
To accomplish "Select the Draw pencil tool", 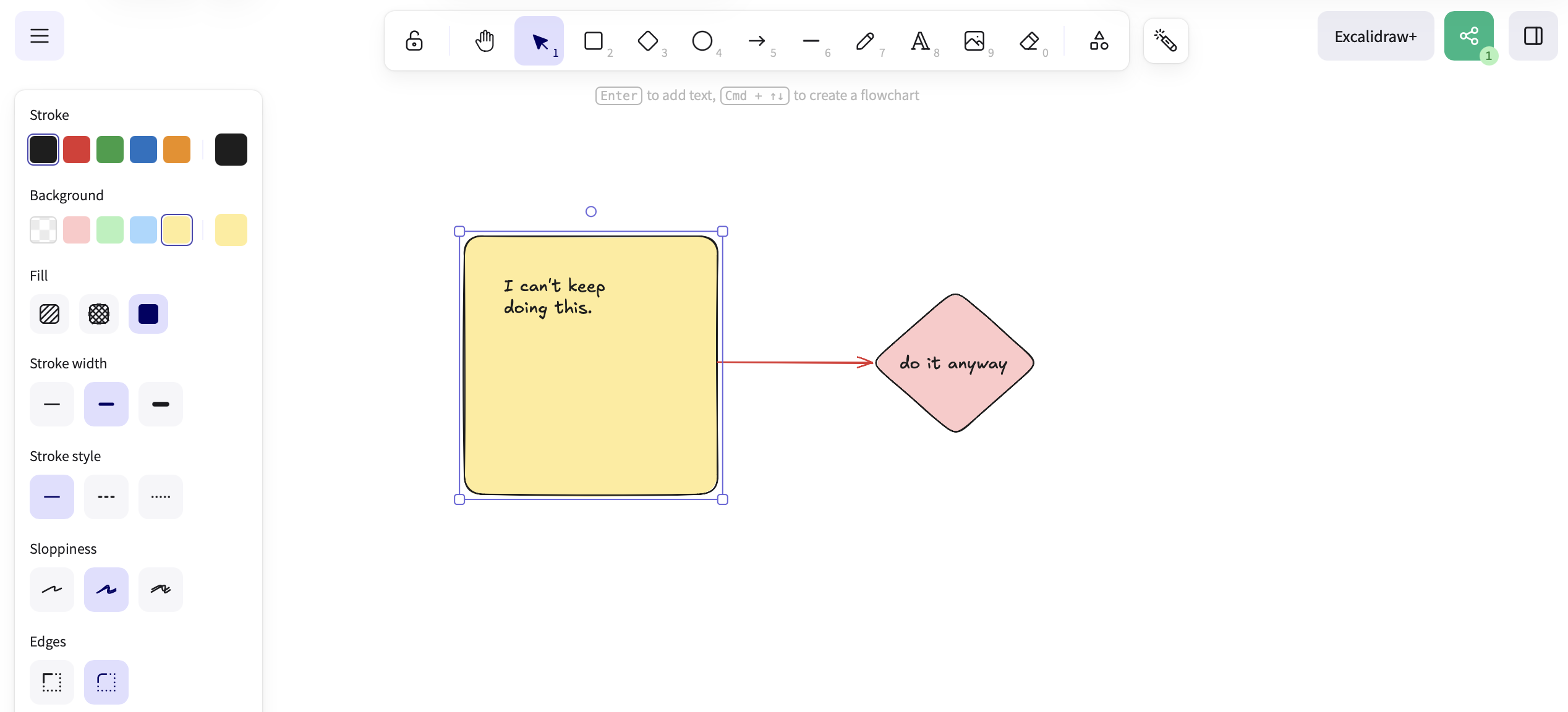I will [x=866, y=41].
